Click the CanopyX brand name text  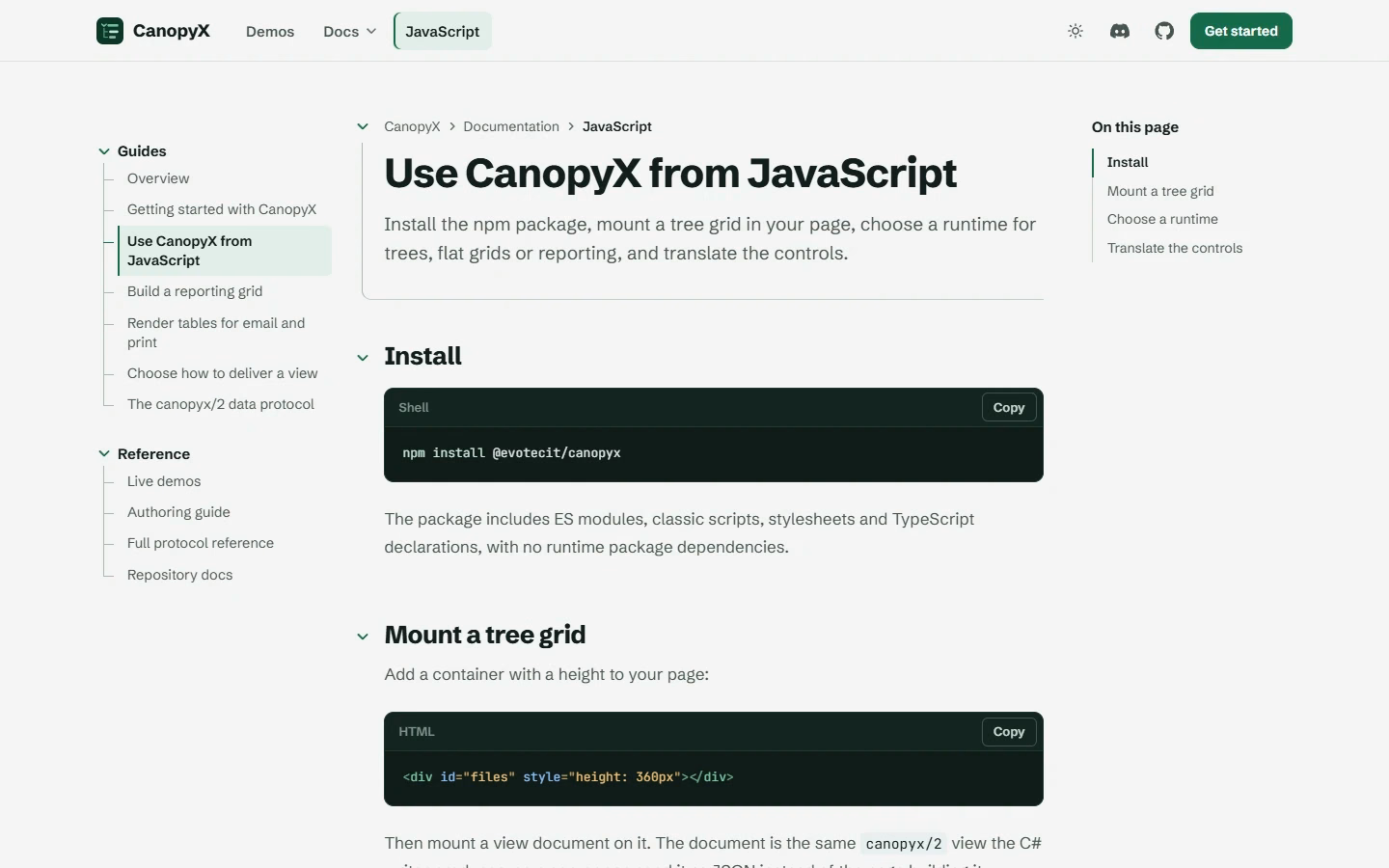point(172,31)
